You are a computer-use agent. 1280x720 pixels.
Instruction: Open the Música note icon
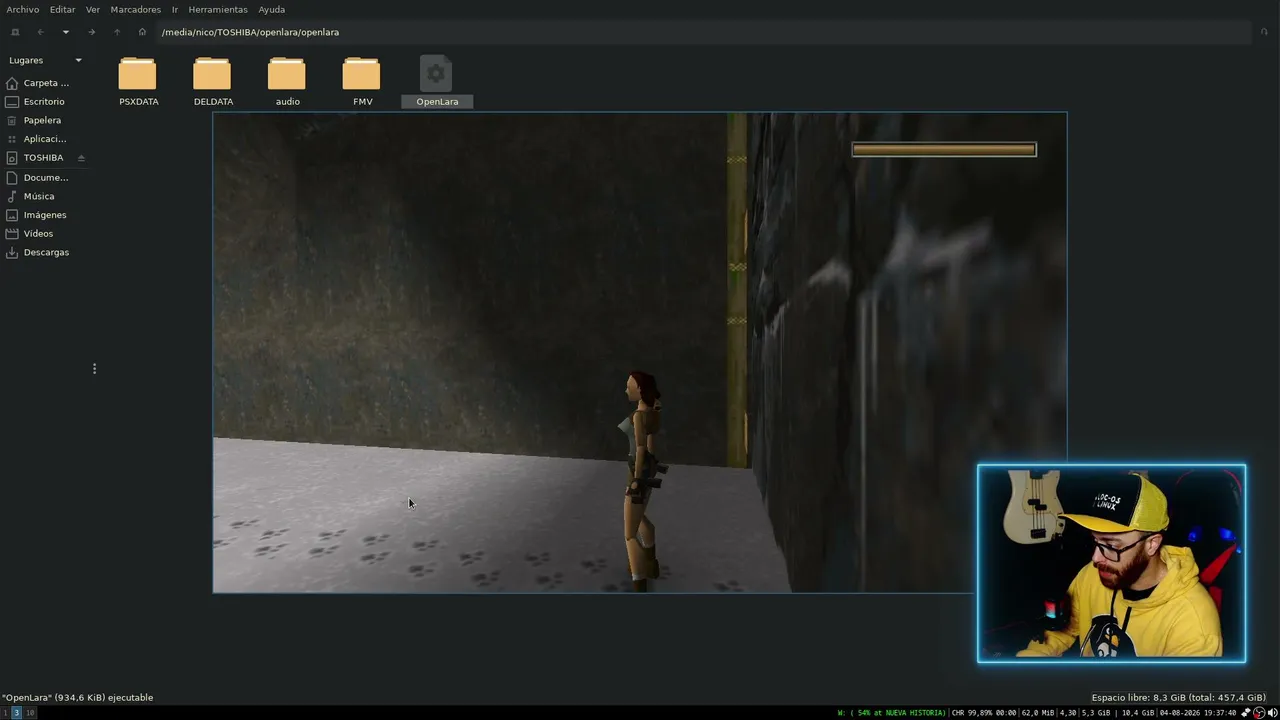coord(12,196)
